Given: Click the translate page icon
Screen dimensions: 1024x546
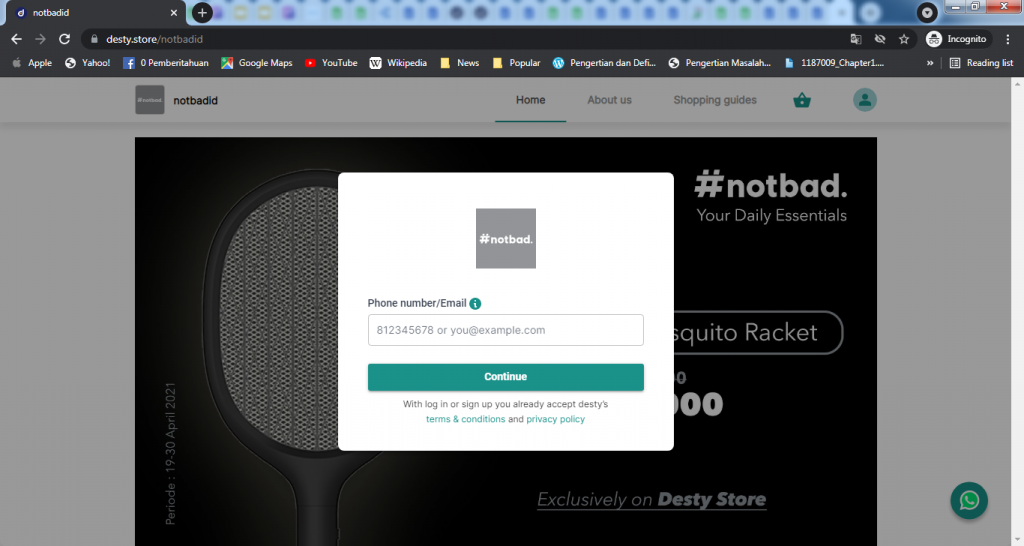Looking at the screenshot, I should pyautogui.click(x=856, y=39).
